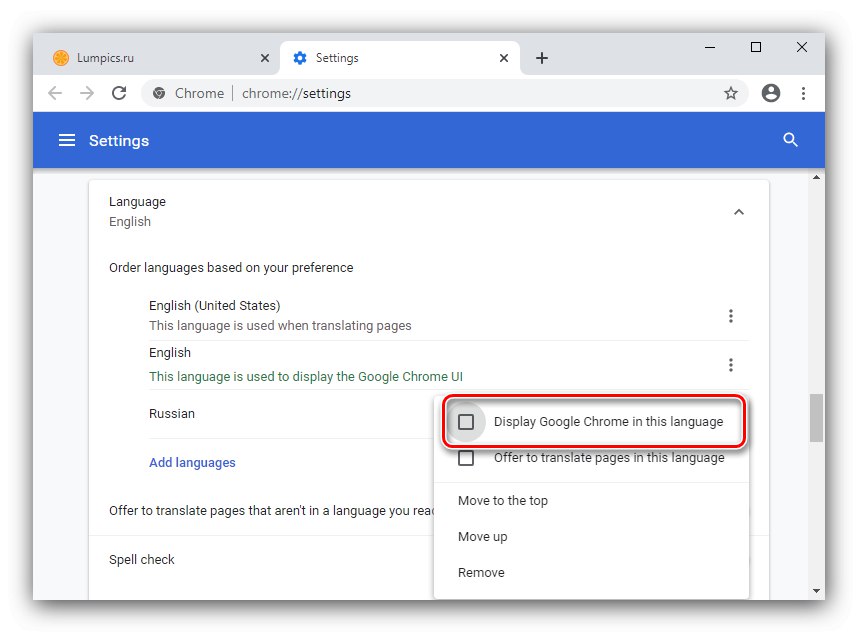Viewport: 858px width, 633px height.
Task: Click the Spell check section
Action: [142, 560]
